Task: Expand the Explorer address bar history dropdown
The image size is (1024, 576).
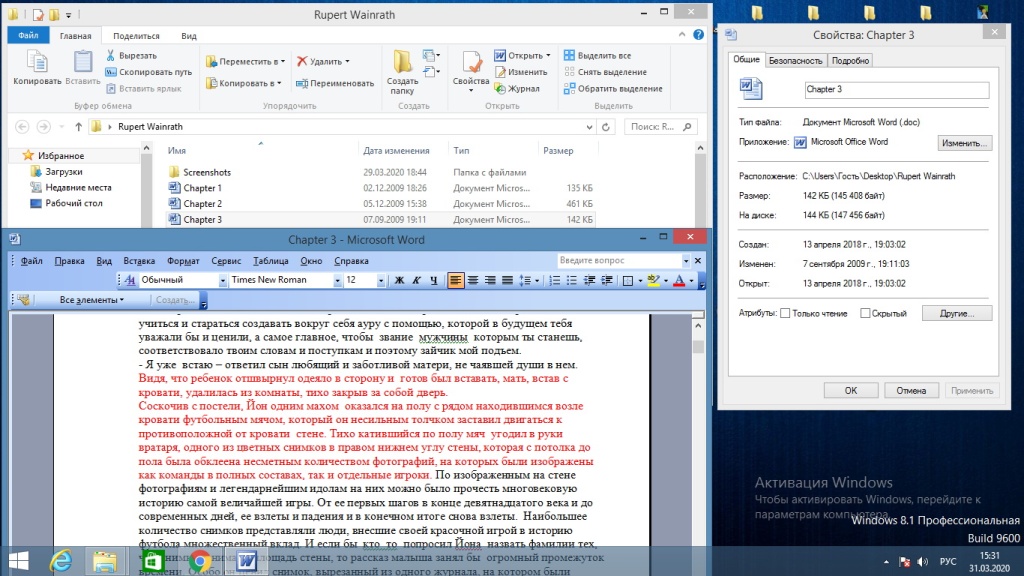Action: coord(589,127)
